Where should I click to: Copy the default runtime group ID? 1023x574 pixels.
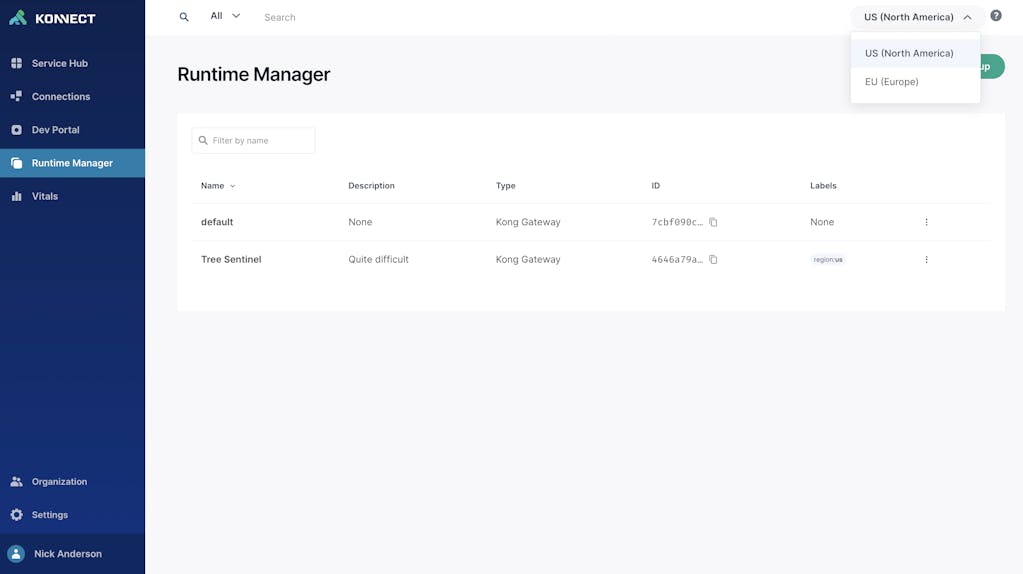[714, 222]
